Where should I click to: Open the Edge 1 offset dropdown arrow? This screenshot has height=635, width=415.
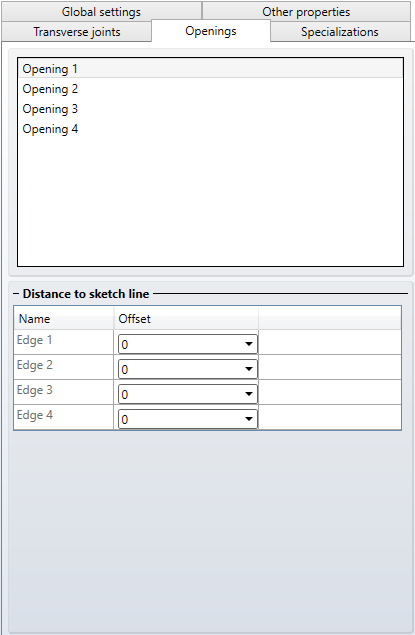tap(249, 344)
